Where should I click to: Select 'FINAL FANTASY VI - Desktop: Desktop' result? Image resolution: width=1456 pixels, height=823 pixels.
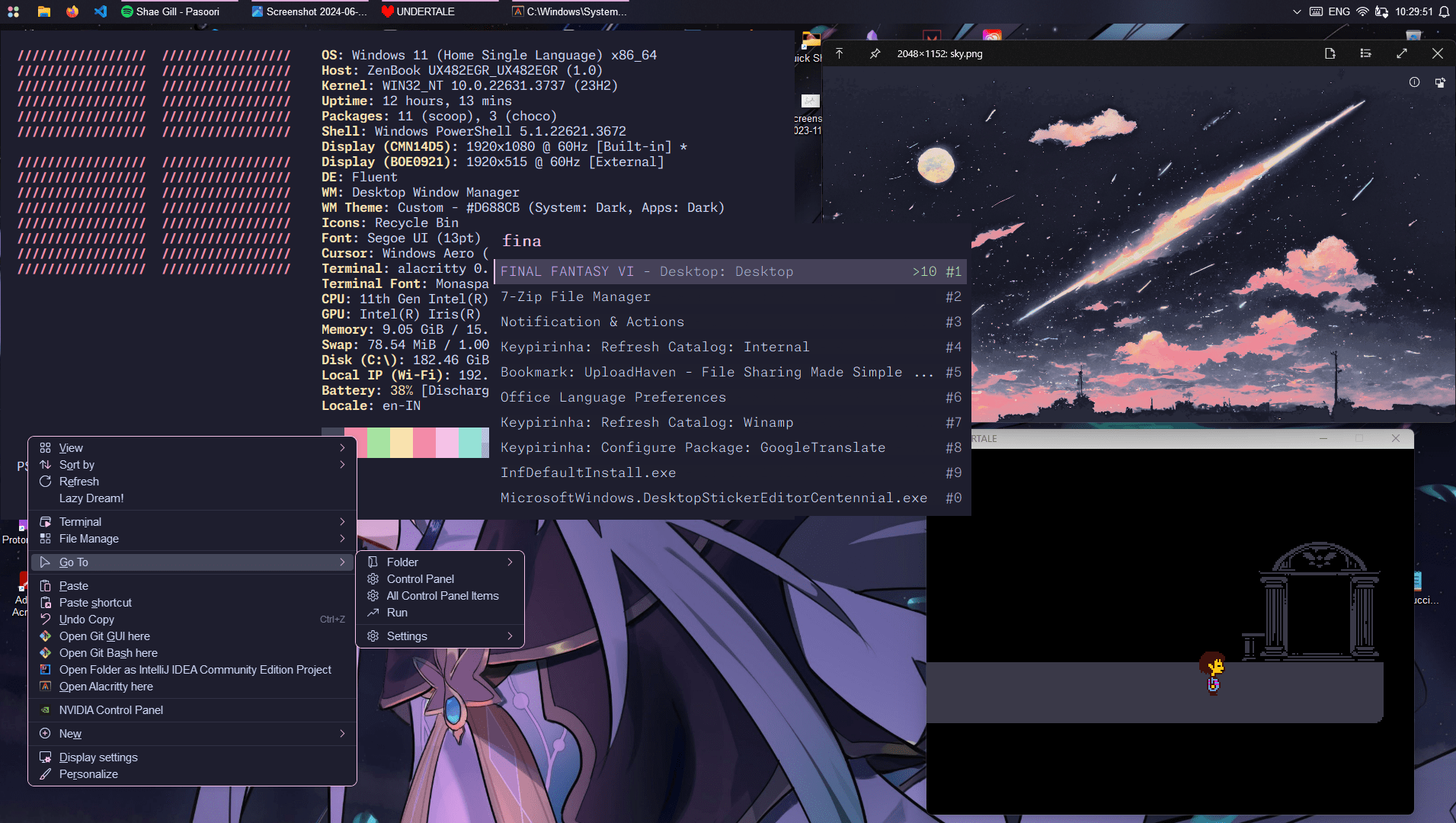(x=731, y=271)
